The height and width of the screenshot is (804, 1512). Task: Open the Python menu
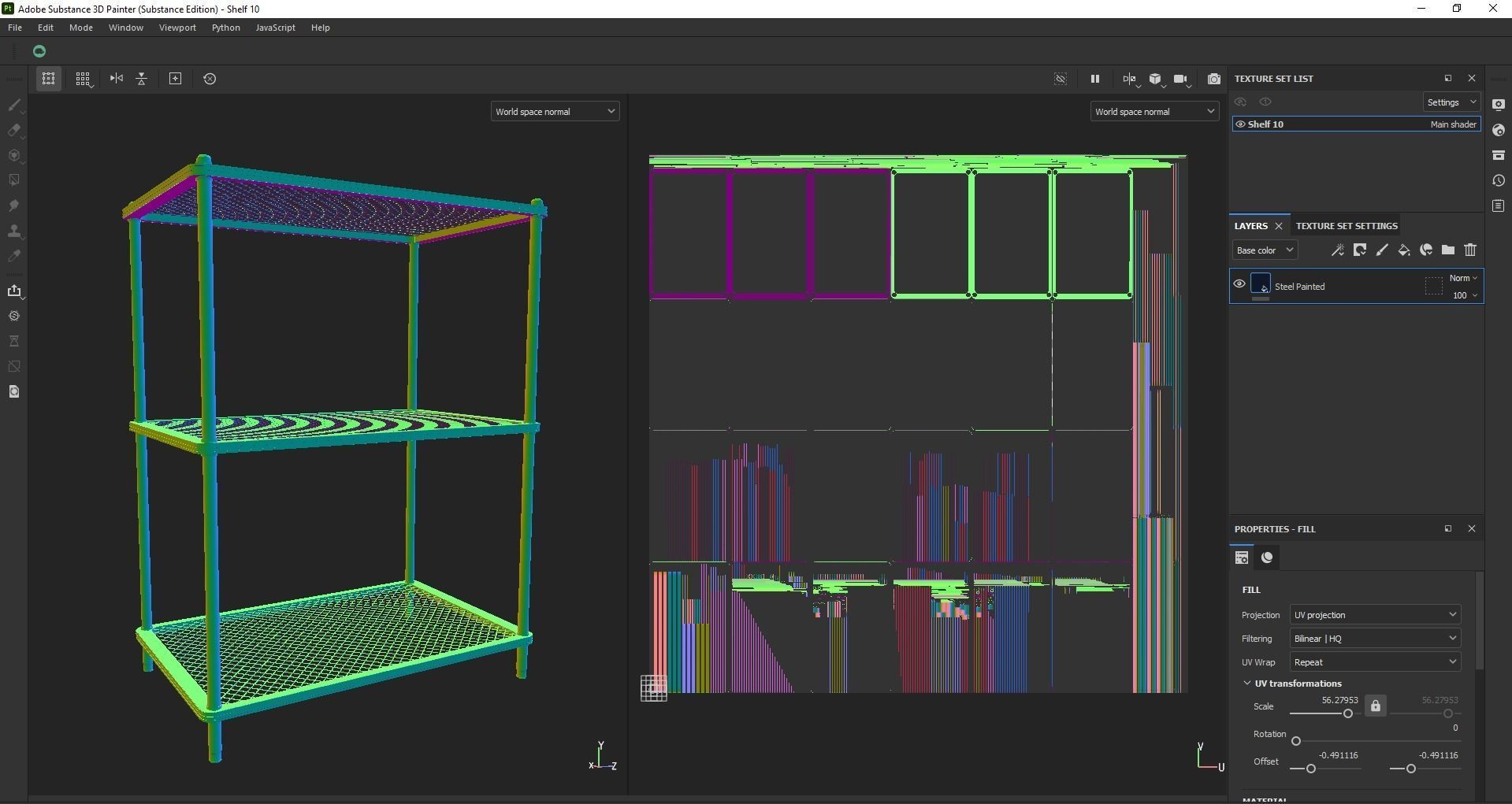pyautogui.click(x=226, y=28)
